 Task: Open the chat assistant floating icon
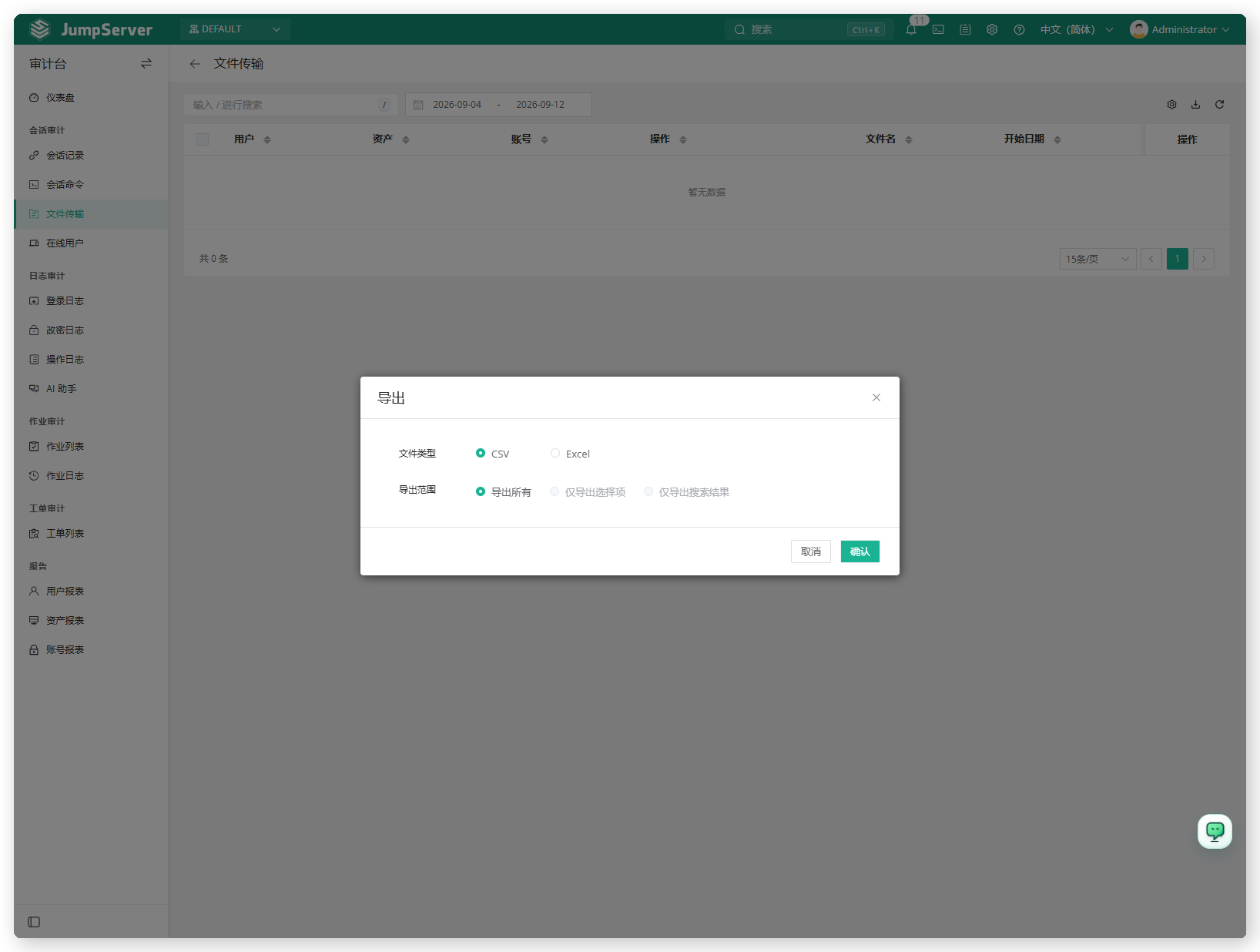[1215, 831]
